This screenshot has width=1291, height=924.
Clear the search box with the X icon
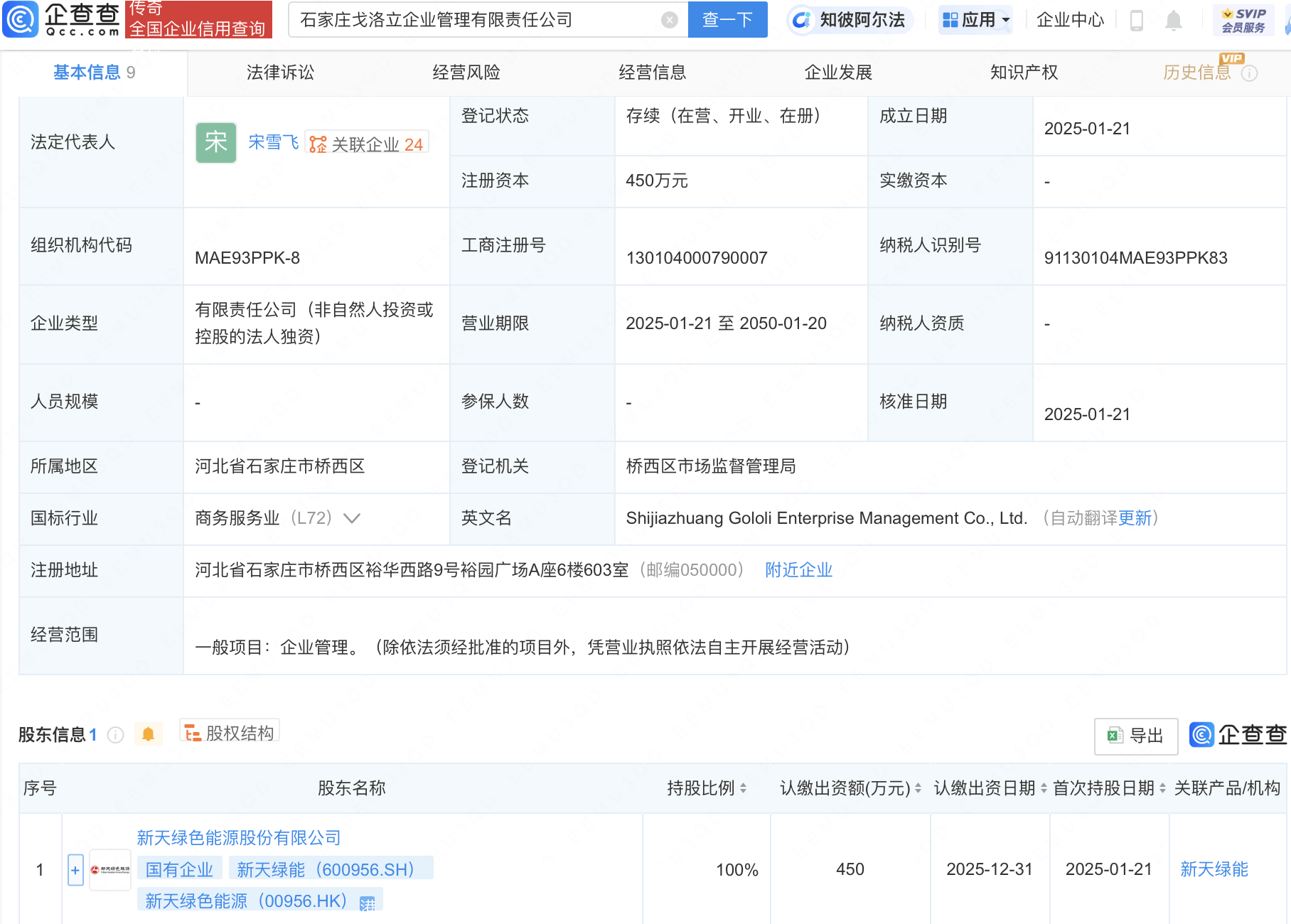(669, 20)
